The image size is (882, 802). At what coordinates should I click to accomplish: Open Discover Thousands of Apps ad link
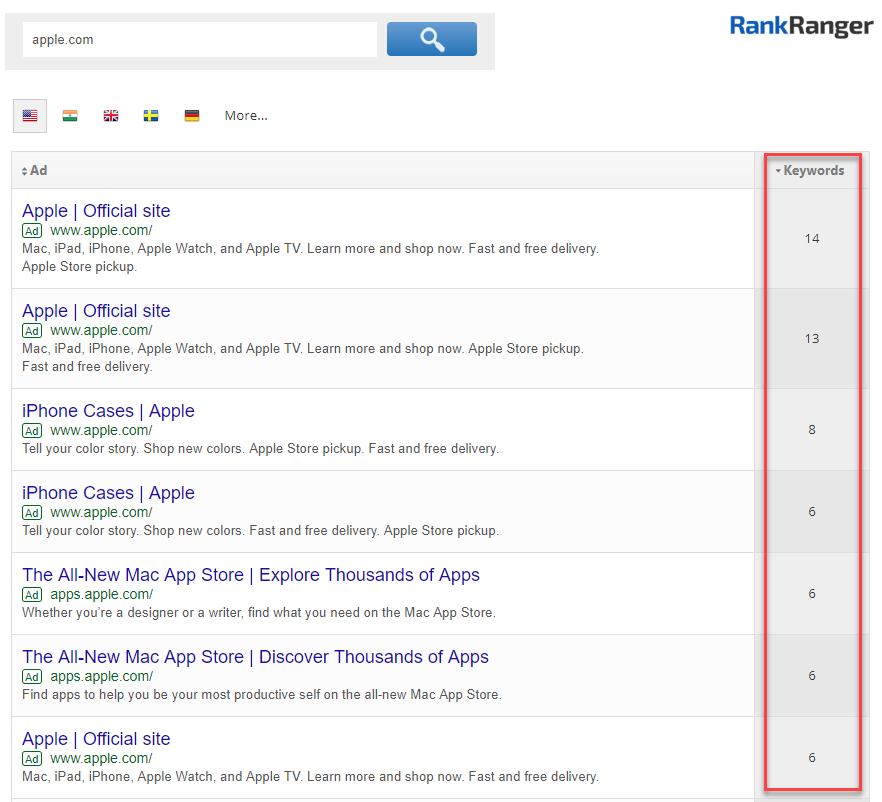pos(255,657)
